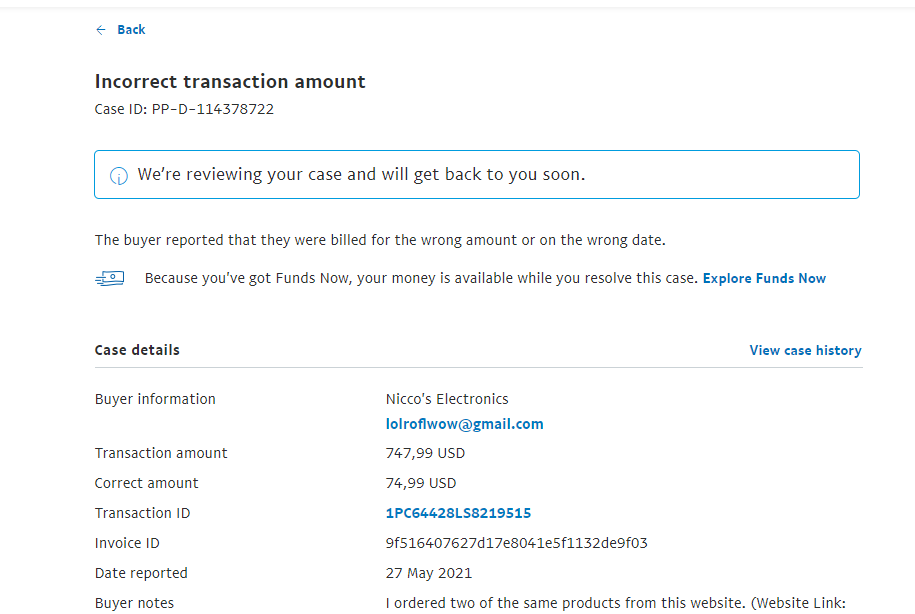The height and width of the screenshot is (614, 915).
Task: Click the reviewing your case banner message
Action: (x=361, y=175)
